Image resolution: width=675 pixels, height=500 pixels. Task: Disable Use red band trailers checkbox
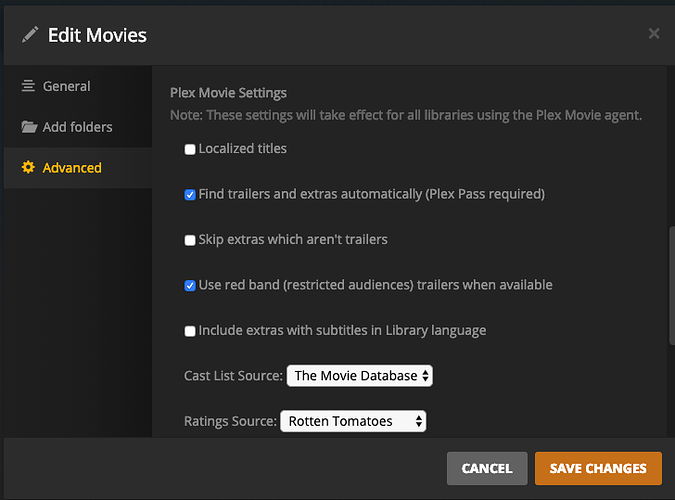(x=190, y=286)
